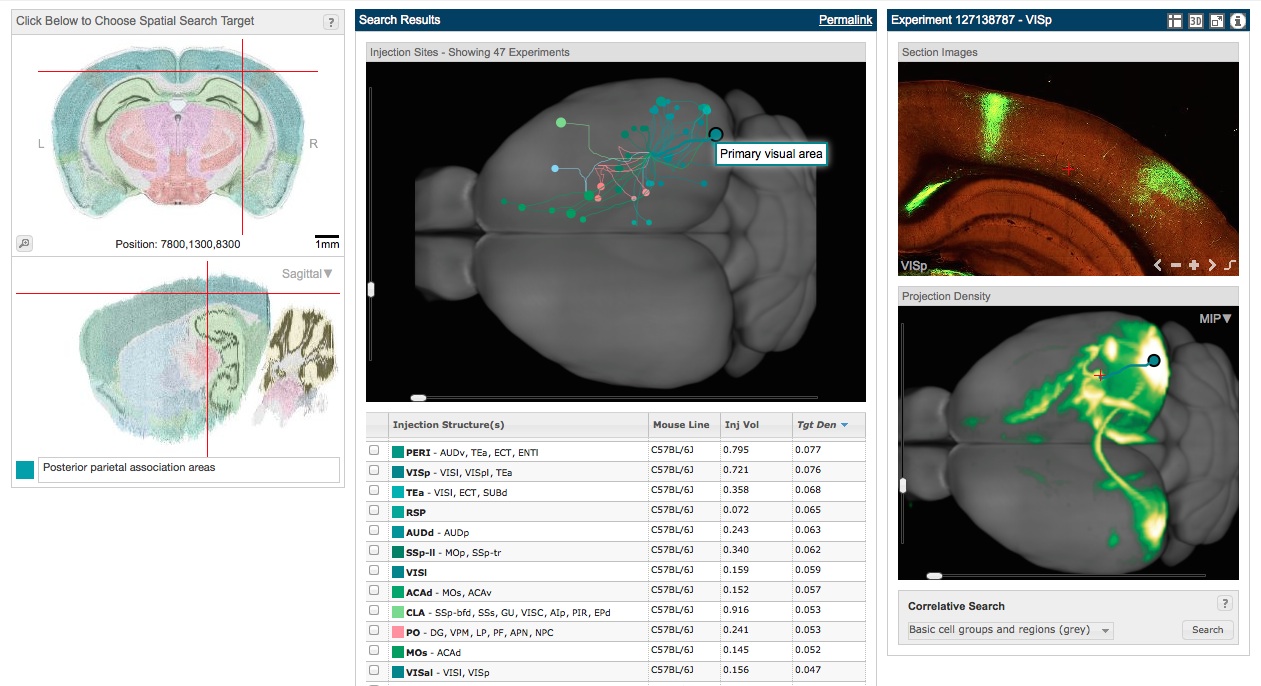Image resolution: width=1261 pixels, height=686 pixels.
Task: Open the 3D viewer icon in experiment header
Action: (1195, 21)
